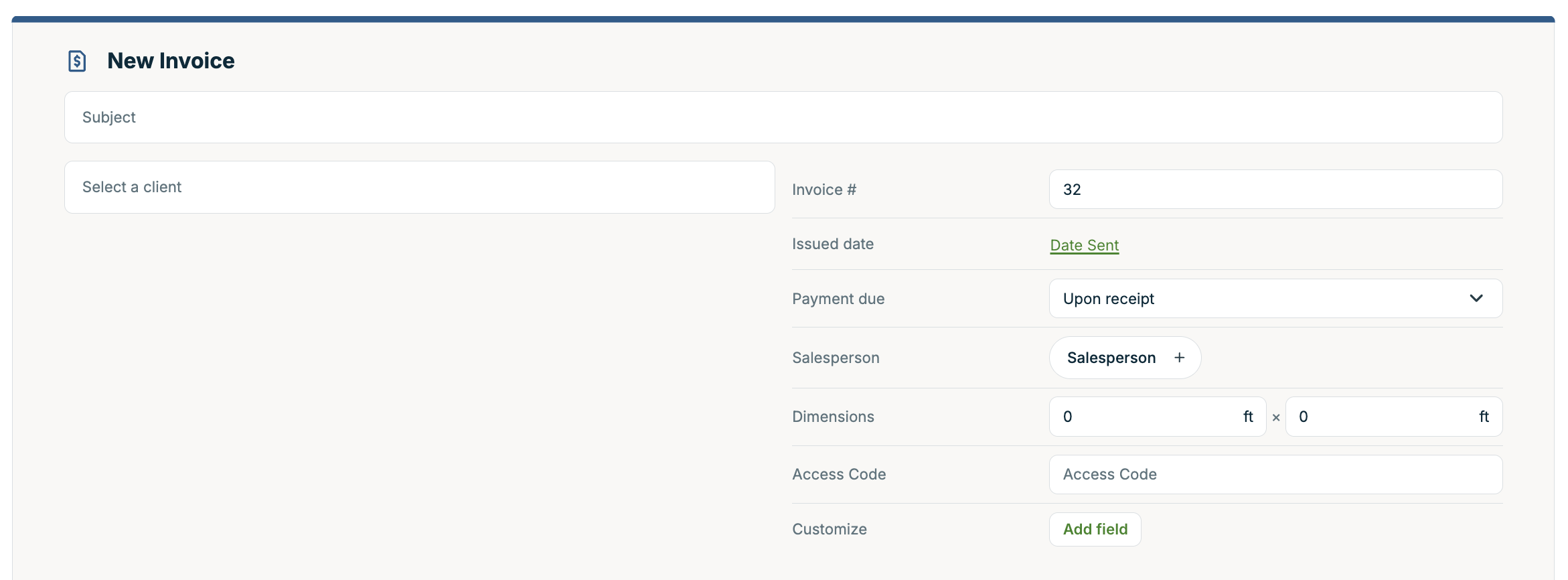The height and width of the screenshot is (580, 1568).
Task: Open the Payment due 'Upon receipt' dropdown
Action: pos(1275,299)
